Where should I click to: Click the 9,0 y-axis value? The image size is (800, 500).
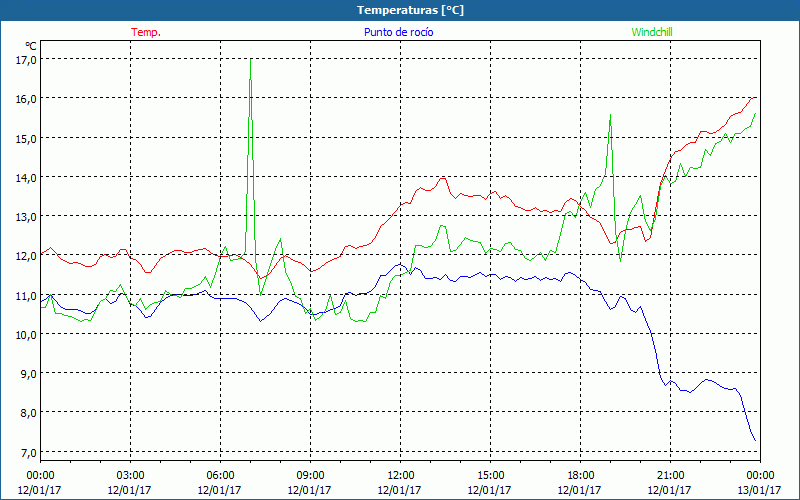[29, 374]
